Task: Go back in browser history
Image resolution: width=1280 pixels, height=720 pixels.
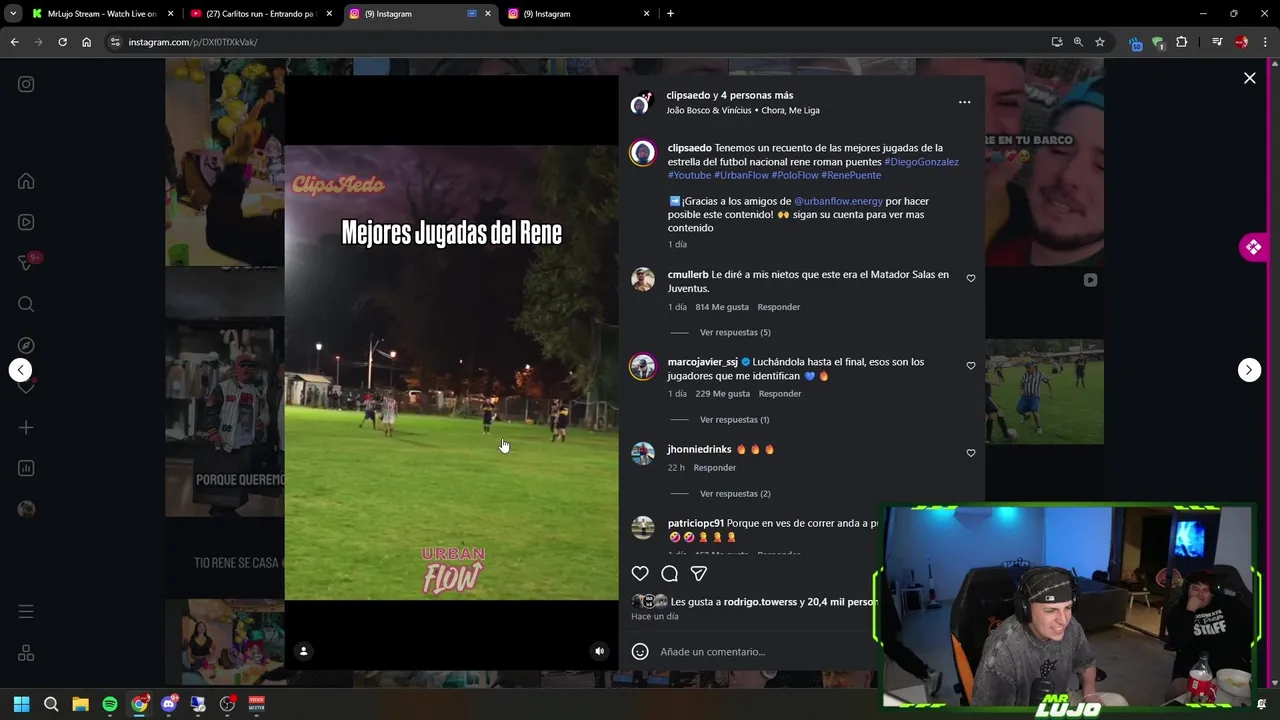Action: [x=14, y=42]
